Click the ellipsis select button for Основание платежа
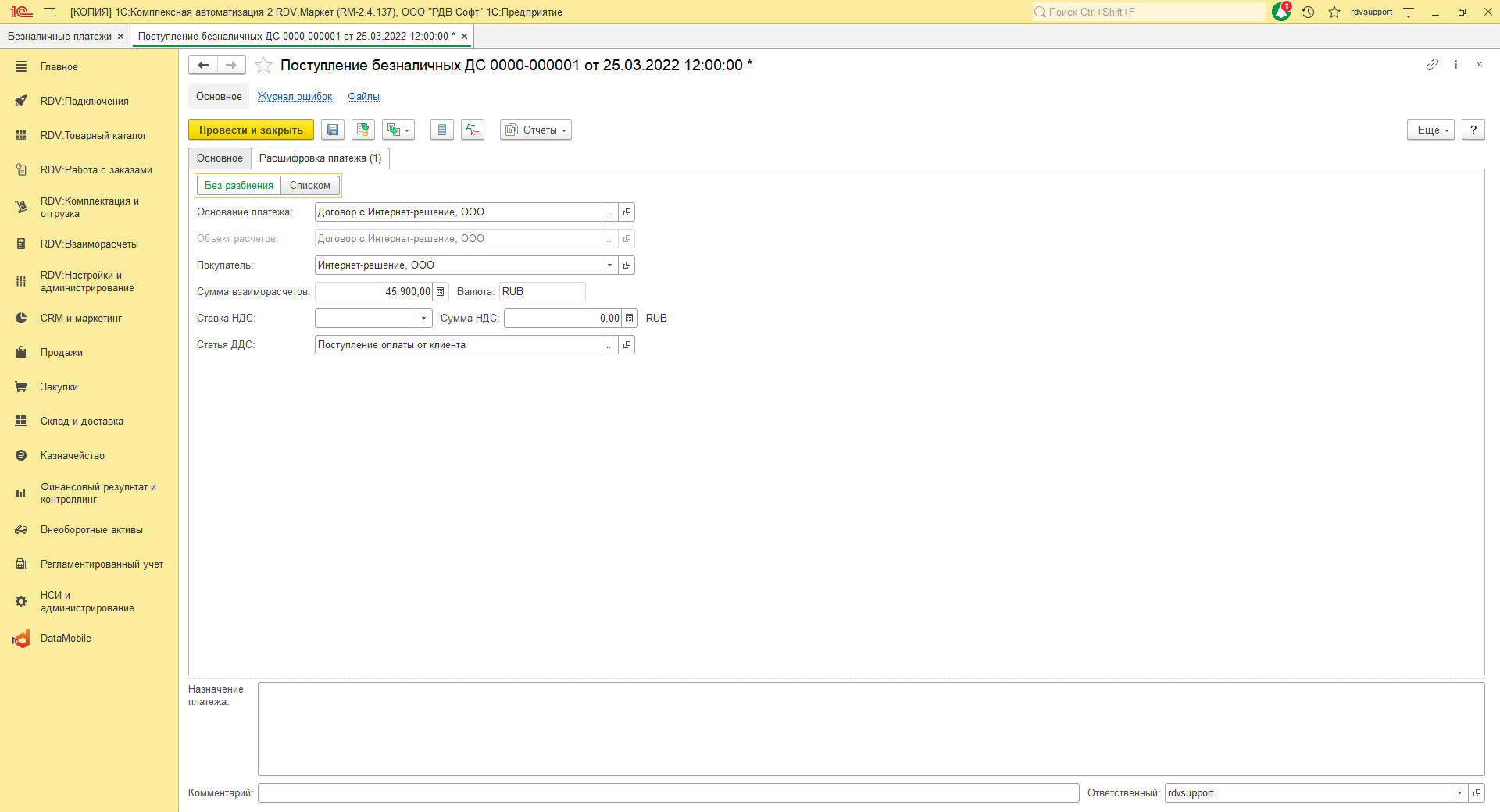This screenshot has height=812, width=1500. point(610,212)
